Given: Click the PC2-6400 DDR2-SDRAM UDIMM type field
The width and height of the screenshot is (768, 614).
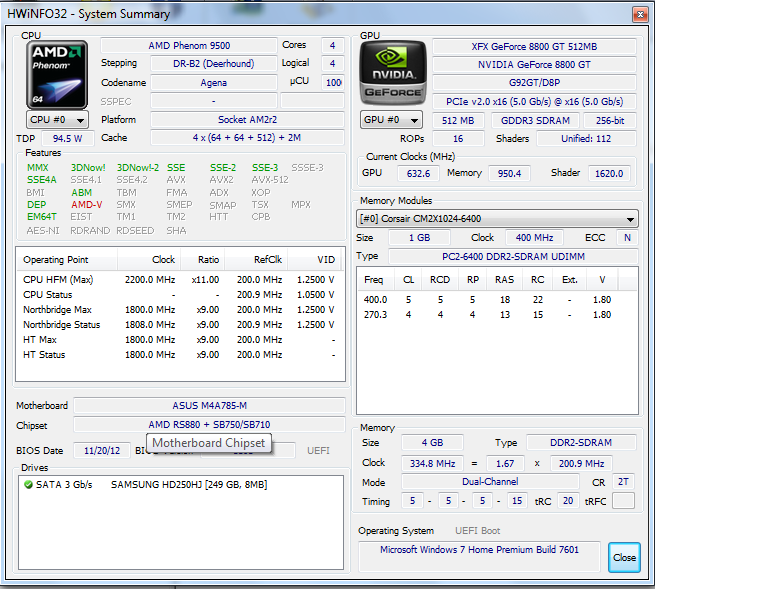Looking at the screenshot, I should tap(513, 257).
